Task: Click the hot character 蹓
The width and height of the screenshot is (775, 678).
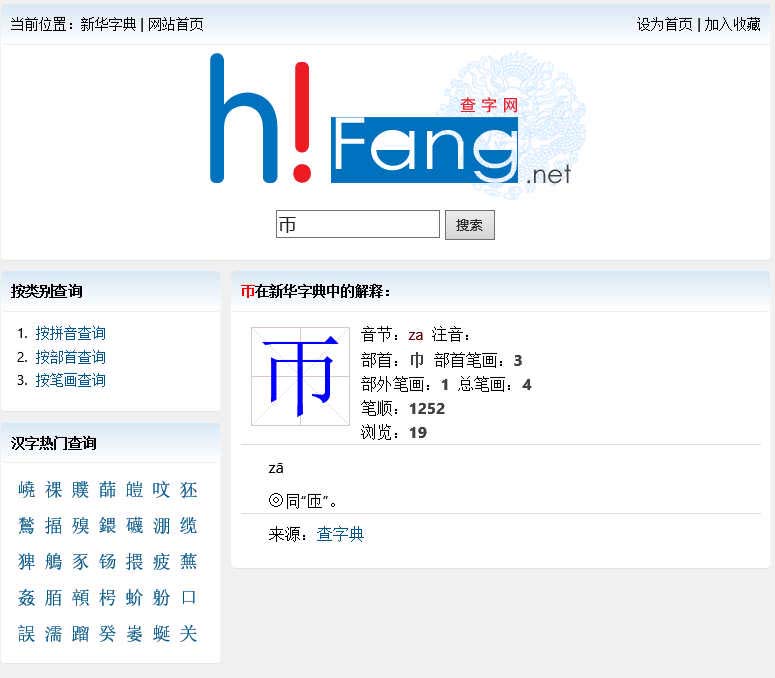Action: 80,633
